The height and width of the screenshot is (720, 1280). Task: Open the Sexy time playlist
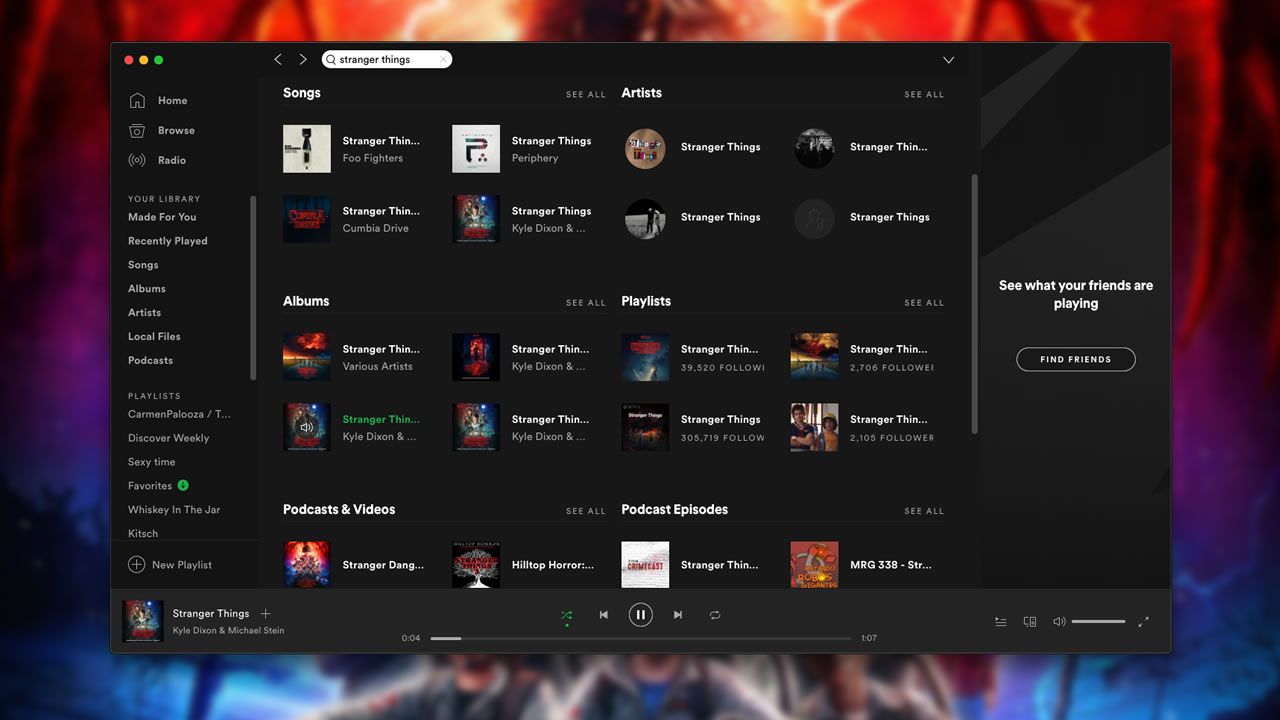151,462
